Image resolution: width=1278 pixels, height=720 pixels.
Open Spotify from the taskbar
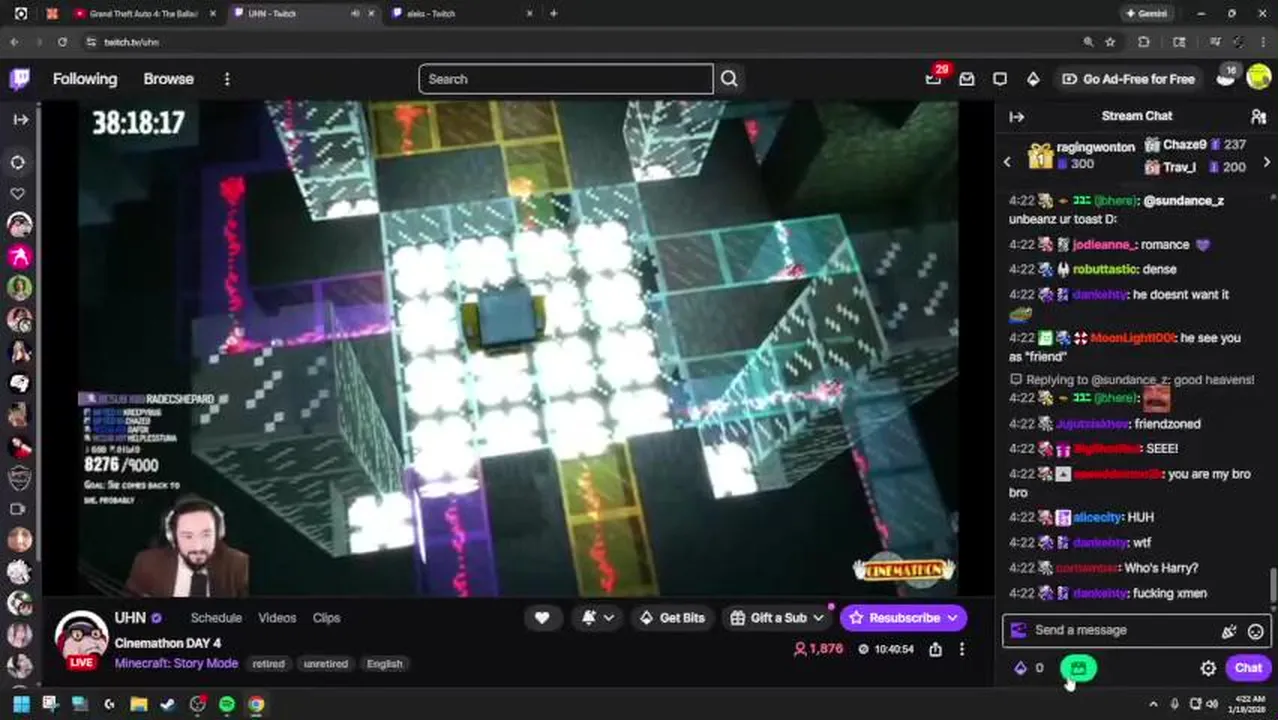point(227,704)
